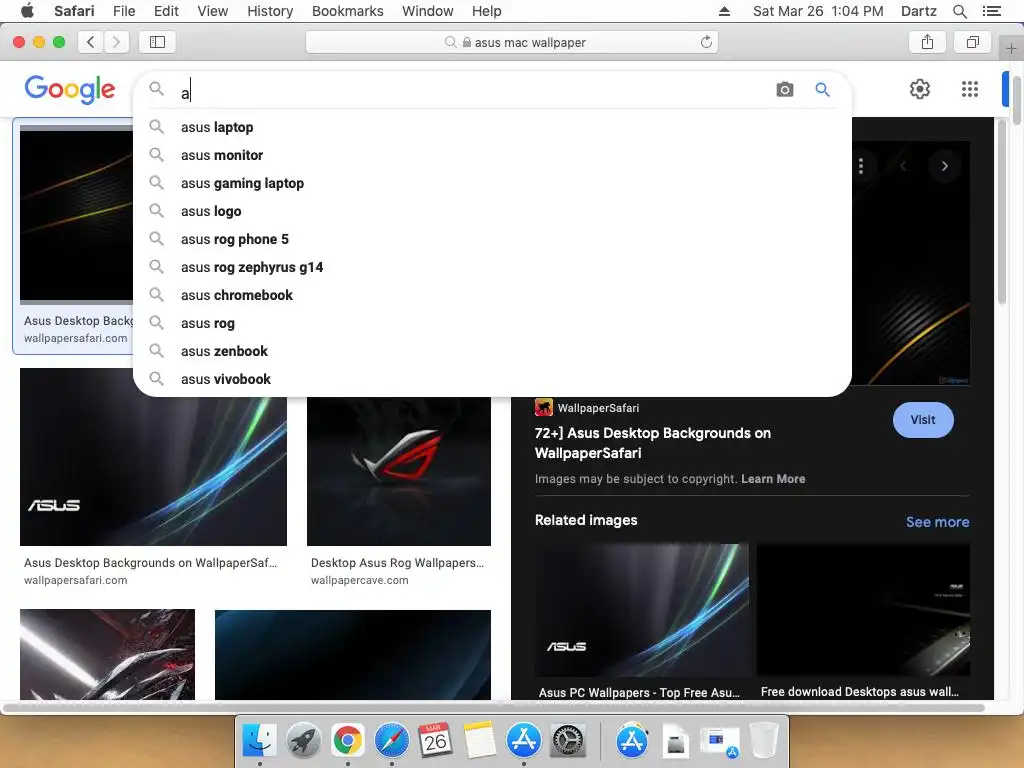
Task: Click the Google logo
Action: click(x=70, y=89)
